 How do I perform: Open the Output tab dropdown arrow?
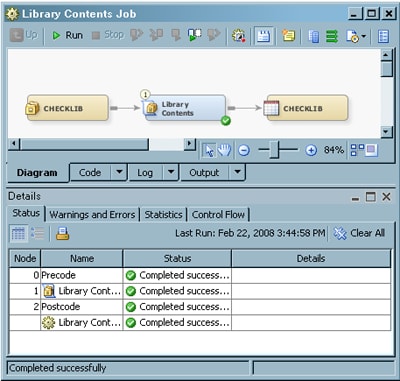(237, 172)
